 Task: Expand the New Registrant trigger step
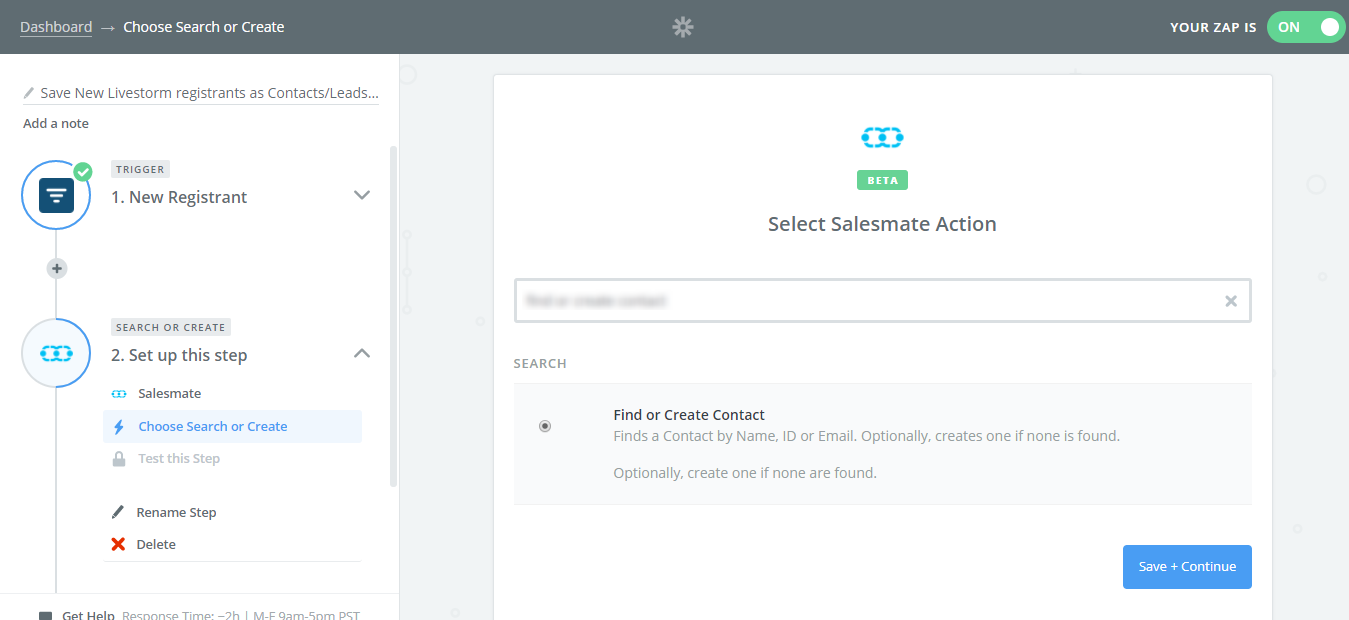[x=362, y=195]
